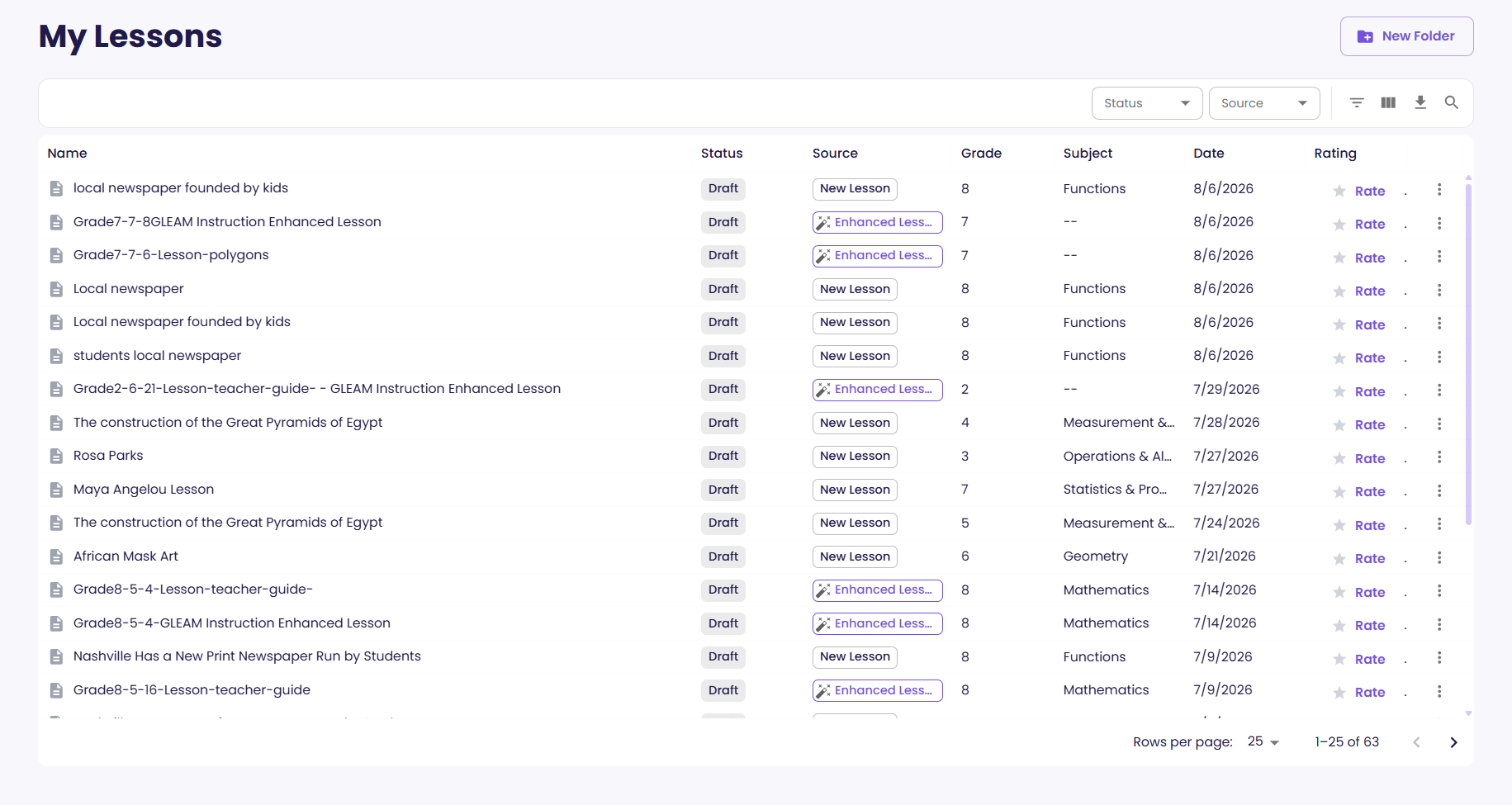Change rows per page from 25
This screenshot has height=805, width=1512.
[x=1263, y=741]
